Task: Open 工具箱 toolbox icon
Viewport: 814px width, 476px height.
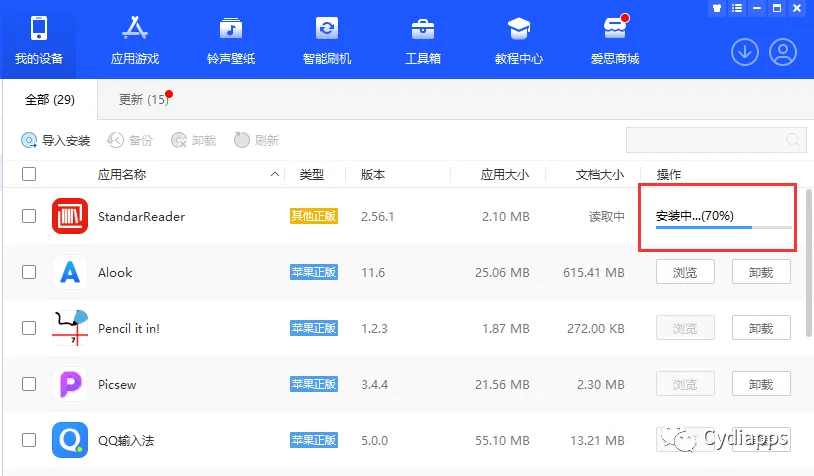Action: pos(423,29)
